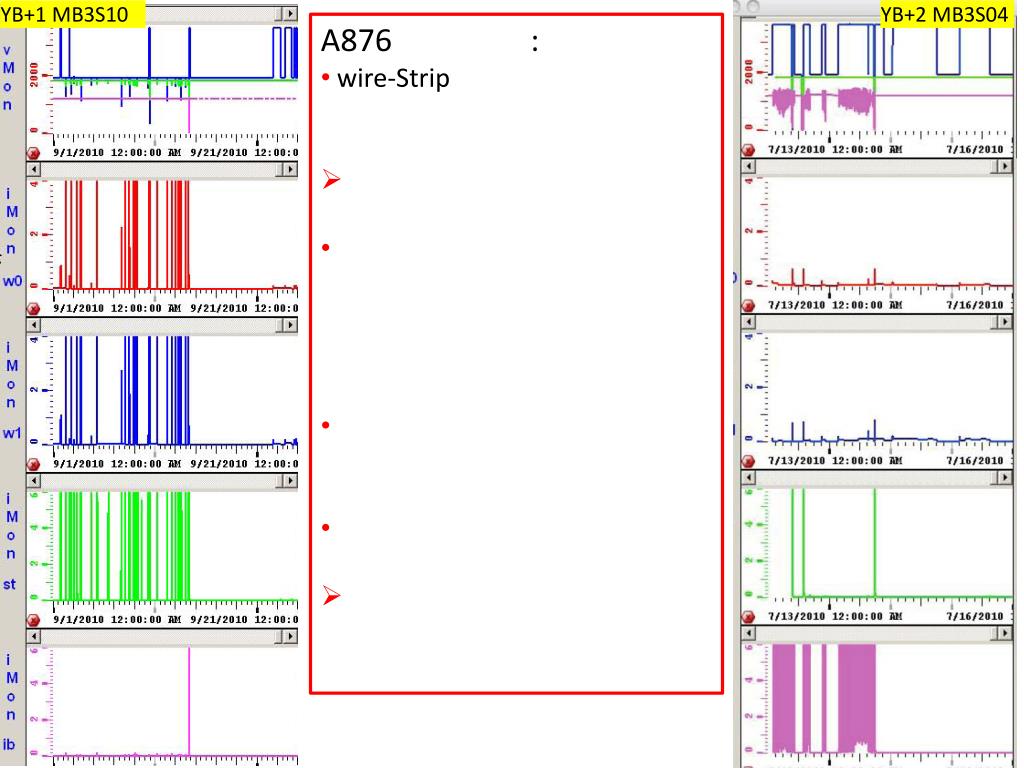Screen dimensions: 1024x768
Task: Click the iMon ib axis label
Action: pyautogui.click(x=10, y=702)
